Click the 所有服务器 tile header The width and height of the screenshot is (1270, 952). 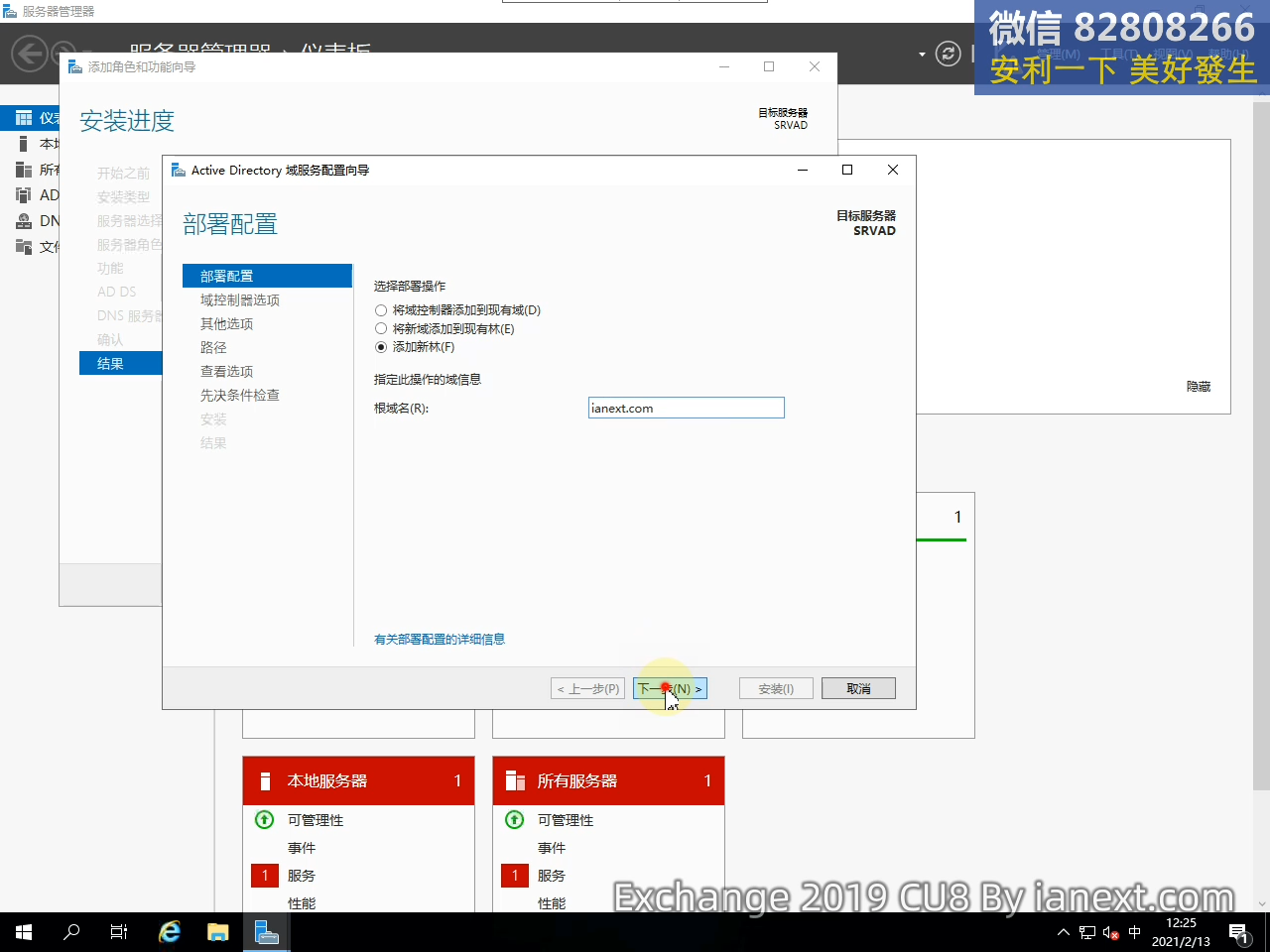pyautogui.click(x=608, y=780)
